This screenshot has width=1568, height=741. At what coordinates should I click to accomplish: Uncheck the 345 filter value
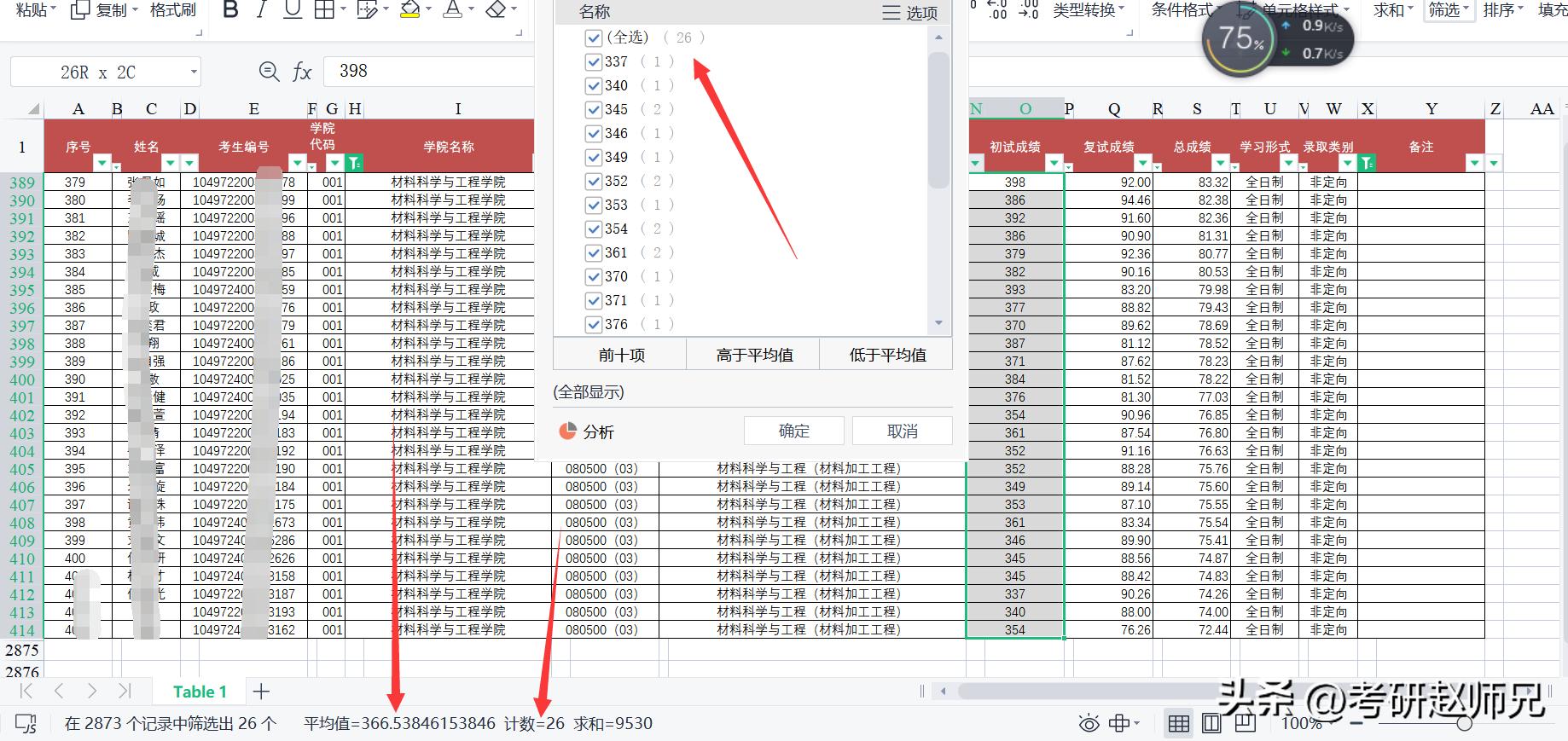point(594,109)
